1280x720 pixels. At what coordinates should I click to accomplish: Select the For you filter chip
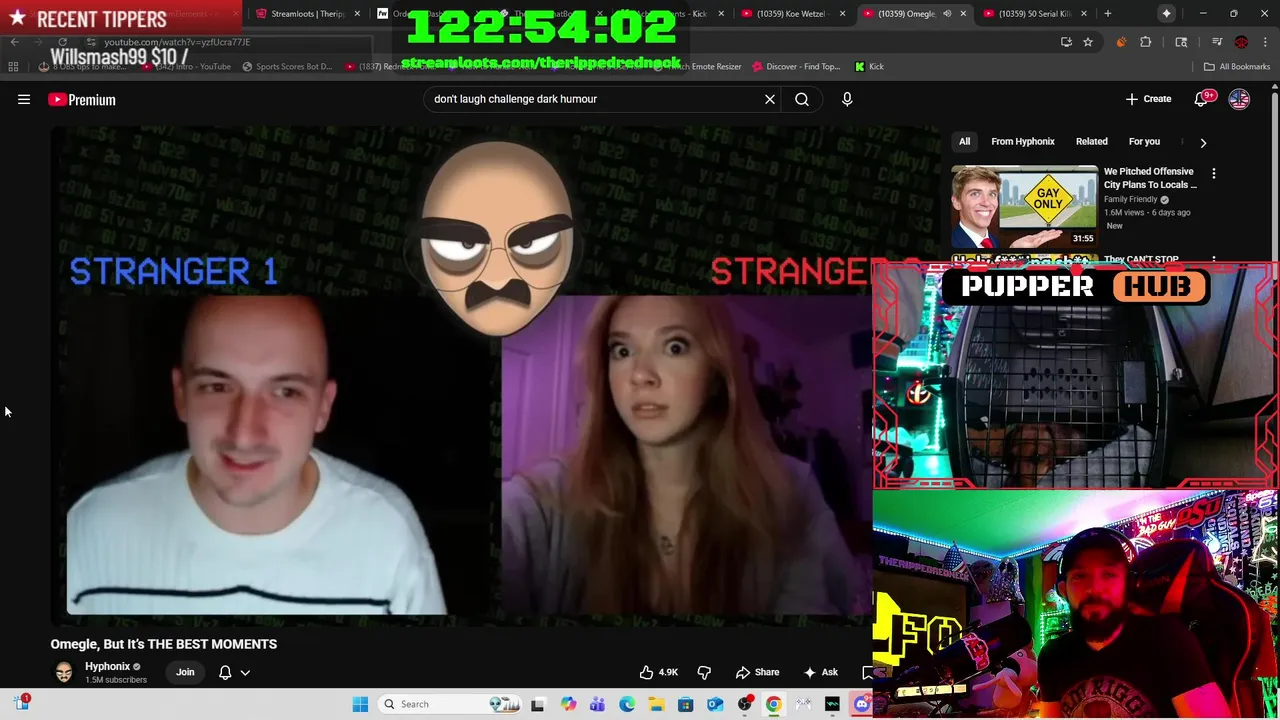pos(1144,141)
